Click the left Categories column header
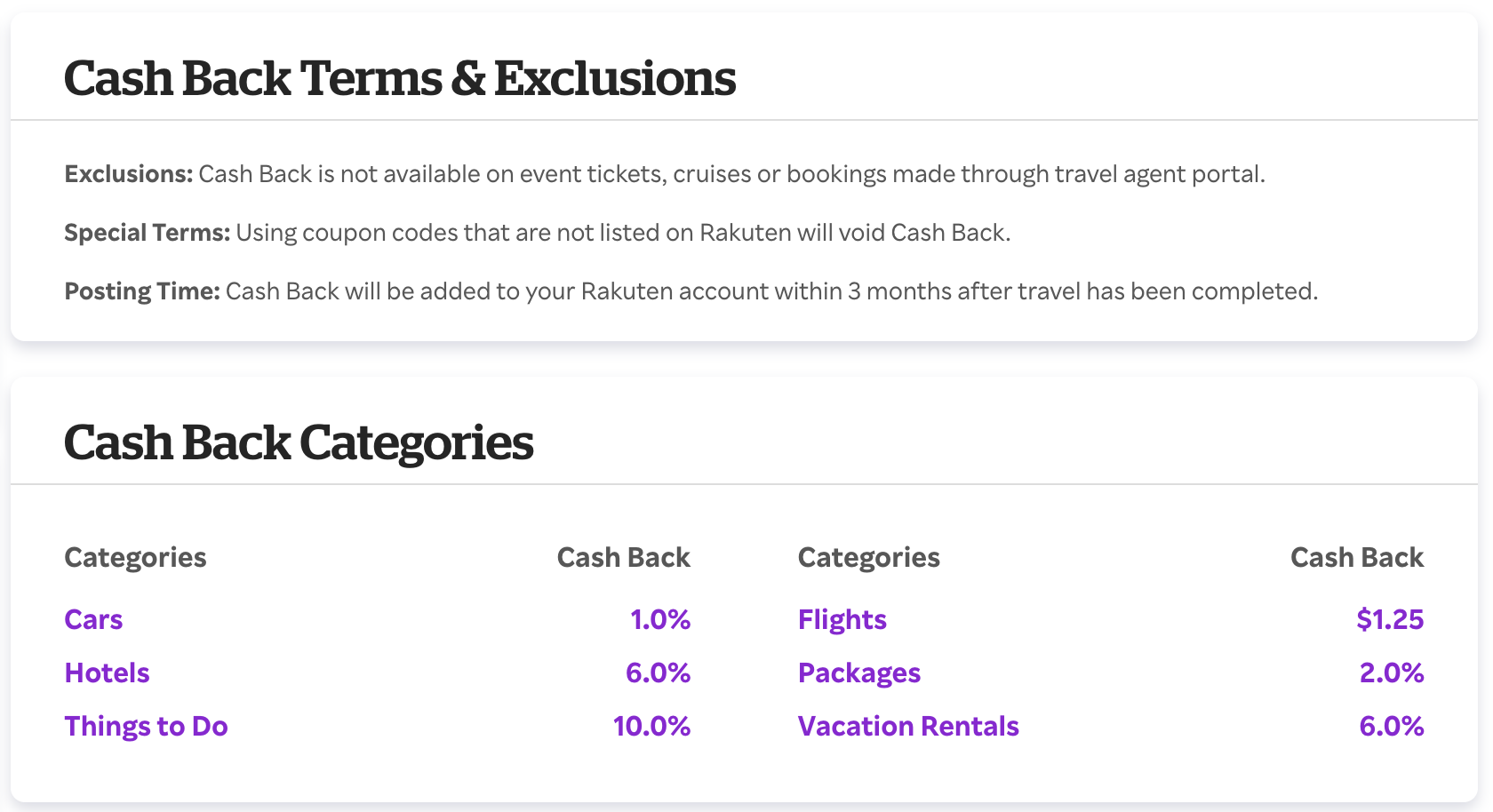Viewport: 1493px width, 812px height. 134,557
